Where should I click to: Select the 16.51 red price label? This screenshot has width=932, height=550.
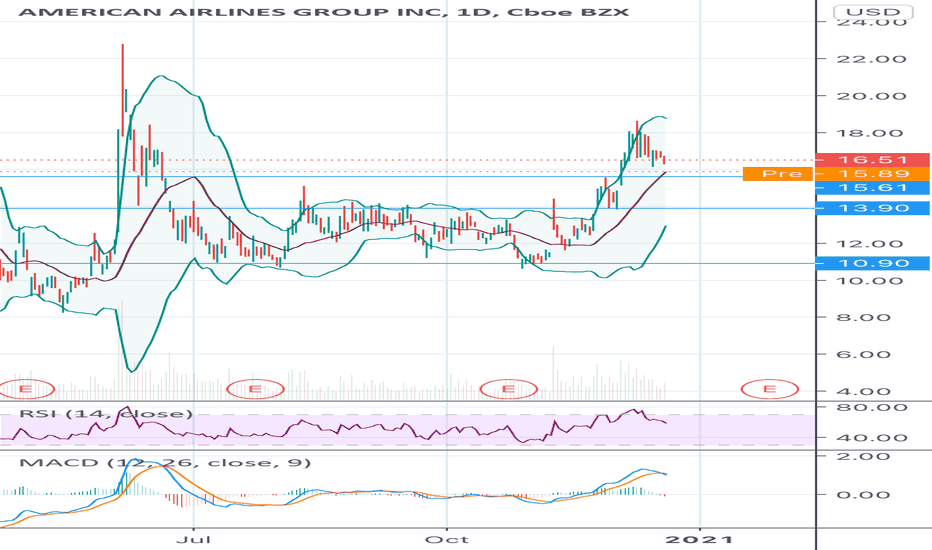[872, 160]
